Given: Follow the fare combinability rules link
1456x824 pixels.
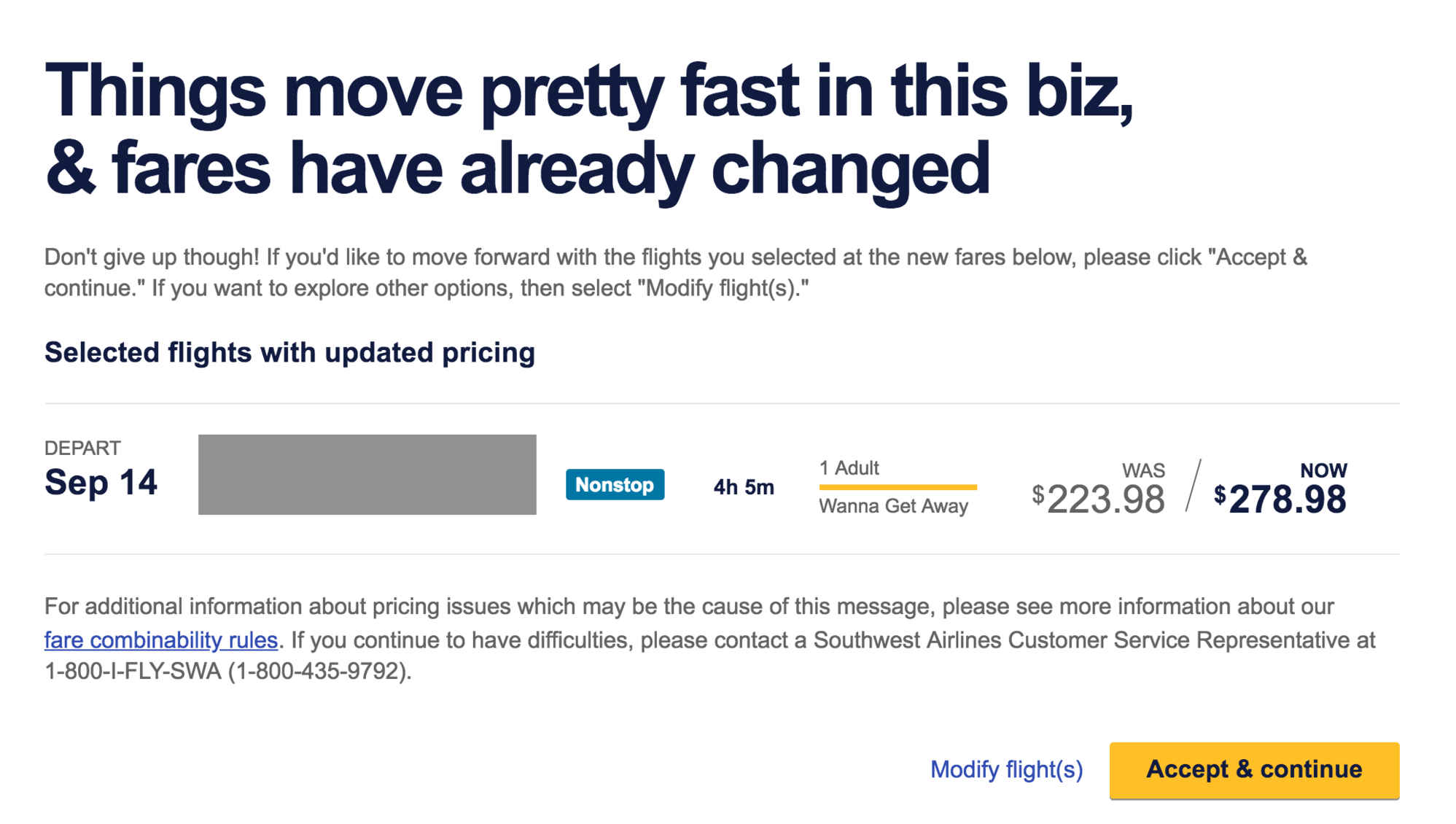Looking at the screenshot, I should coord(161,640).
